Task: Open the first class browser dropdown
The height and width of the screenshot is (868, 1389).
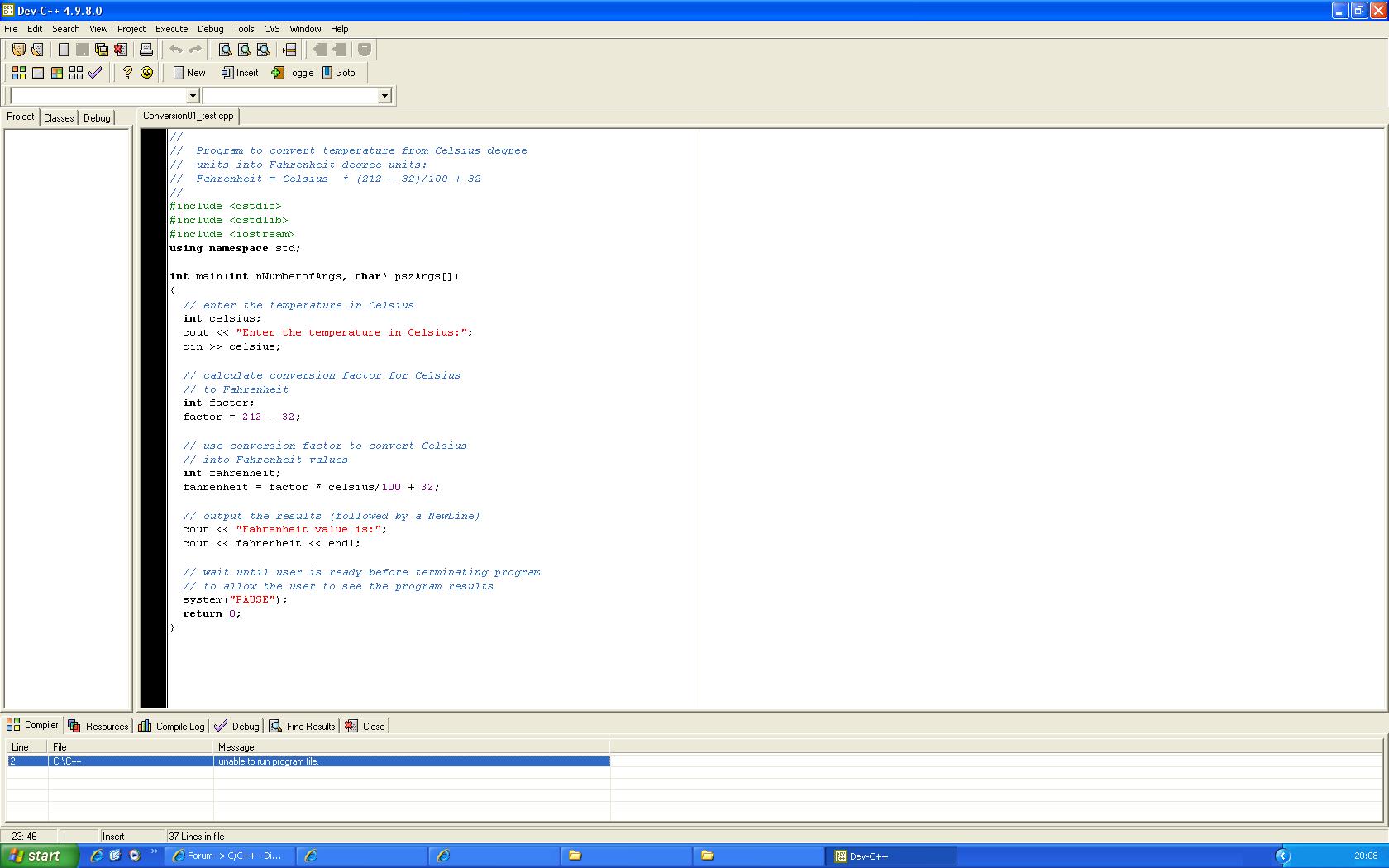Action: click(x=193, y=96)
